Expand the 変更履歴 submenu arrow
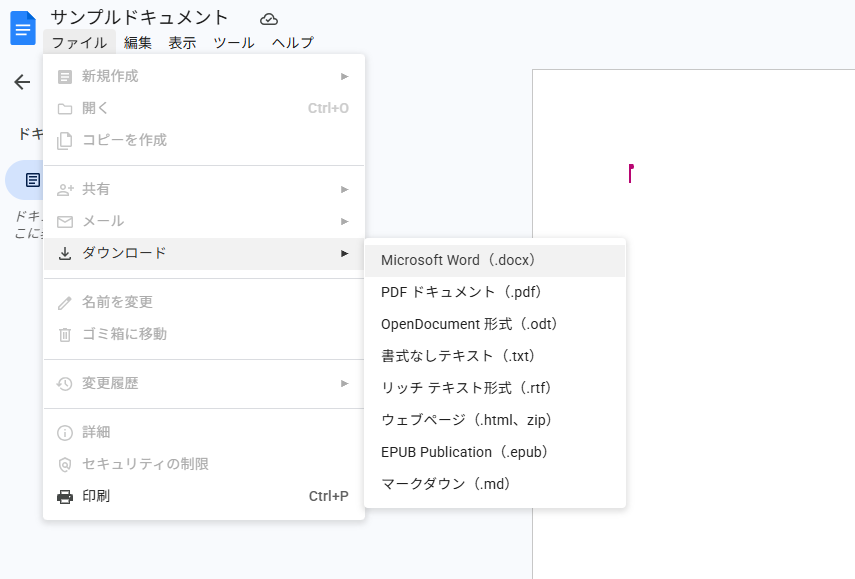Image resolution: width=855 pixels, height=579 pixels. 344,383
